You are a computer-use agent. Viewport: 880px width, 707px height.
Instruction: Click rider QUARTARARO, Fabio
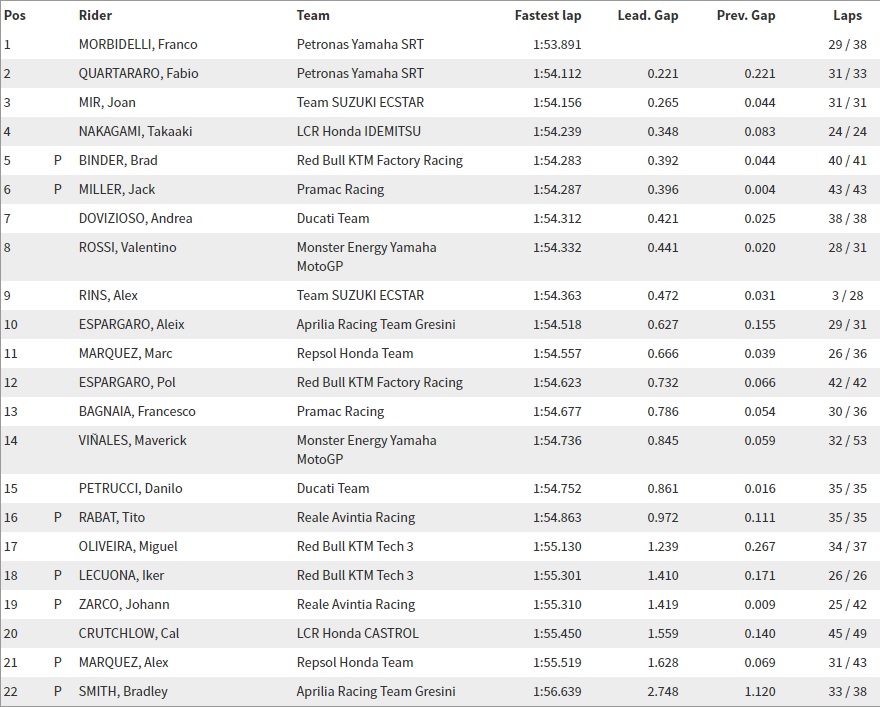(138, 73)
